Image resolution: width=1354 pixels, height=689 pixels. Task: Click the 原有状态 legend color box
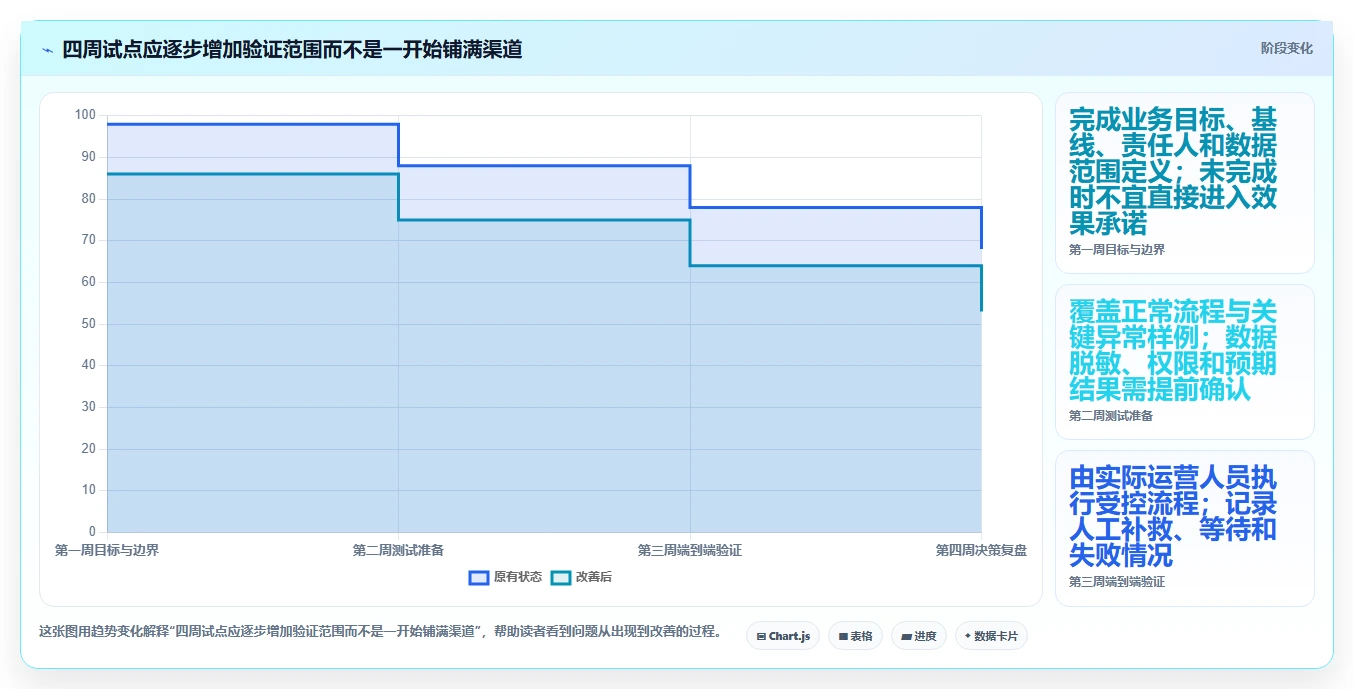pos(479,577)
